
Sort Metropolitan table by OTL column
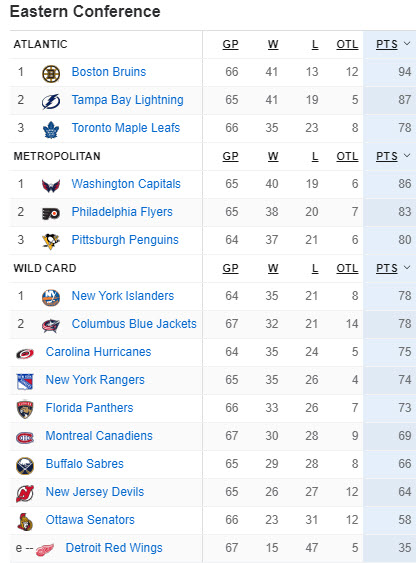point(347,157)
